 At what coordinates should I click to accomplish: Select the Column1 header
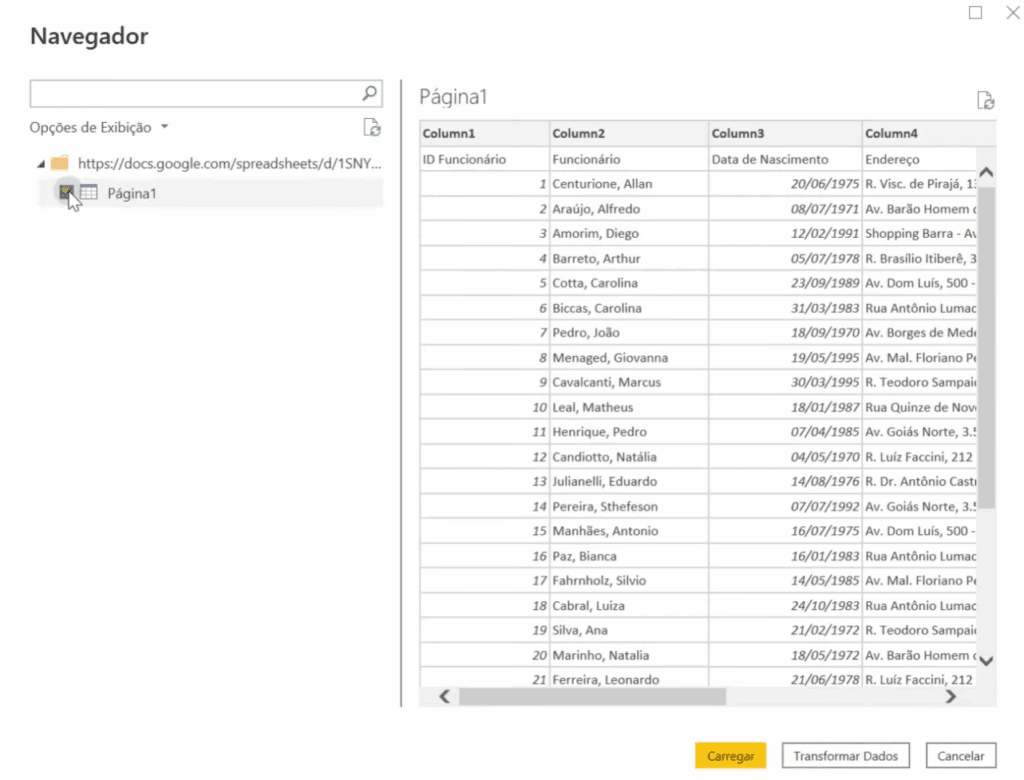(485, 133)
